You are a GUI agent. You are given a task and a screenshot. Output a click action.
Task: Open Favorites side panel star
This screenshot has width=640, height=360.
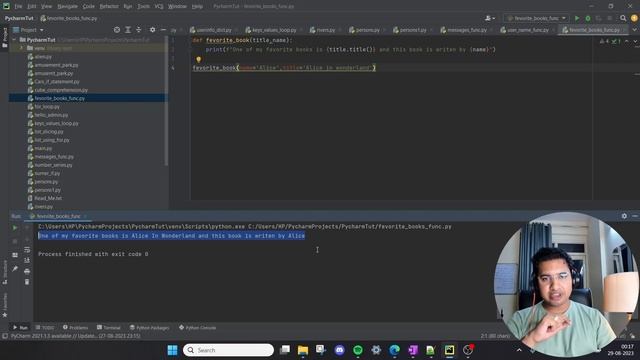5,315
